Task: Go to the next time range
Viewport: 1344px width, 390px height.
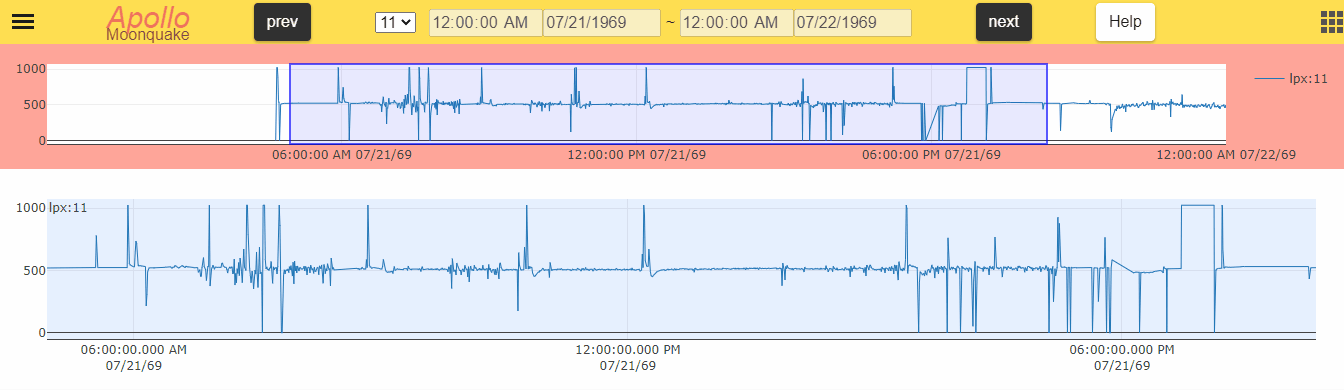Action: [1004, 22]
